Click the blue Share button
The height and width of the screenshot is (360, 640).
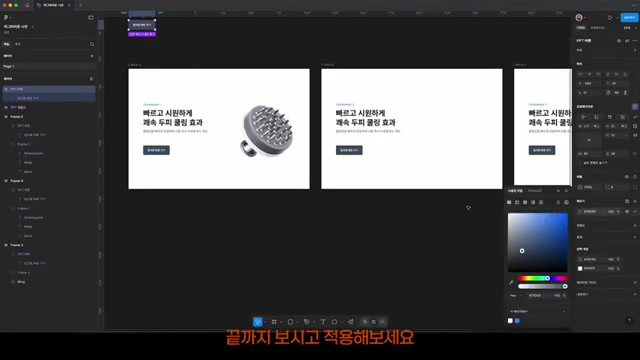(x=629, y=18)
